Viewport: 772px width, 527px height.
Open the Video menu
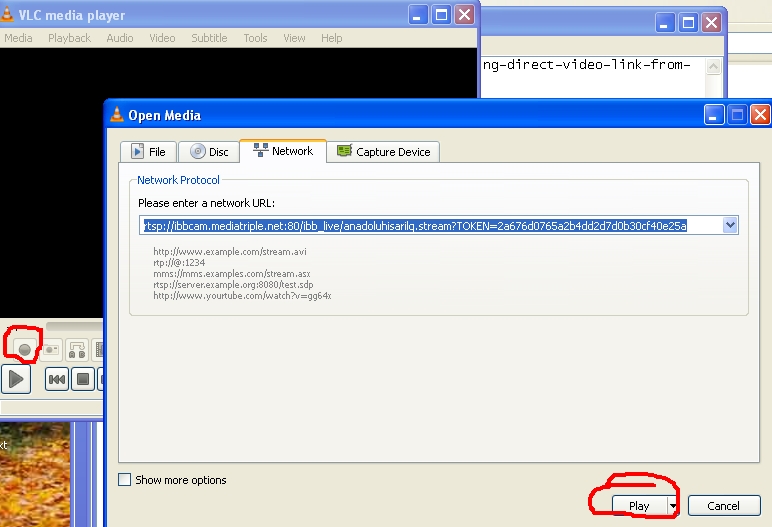[x=162, y=38]
